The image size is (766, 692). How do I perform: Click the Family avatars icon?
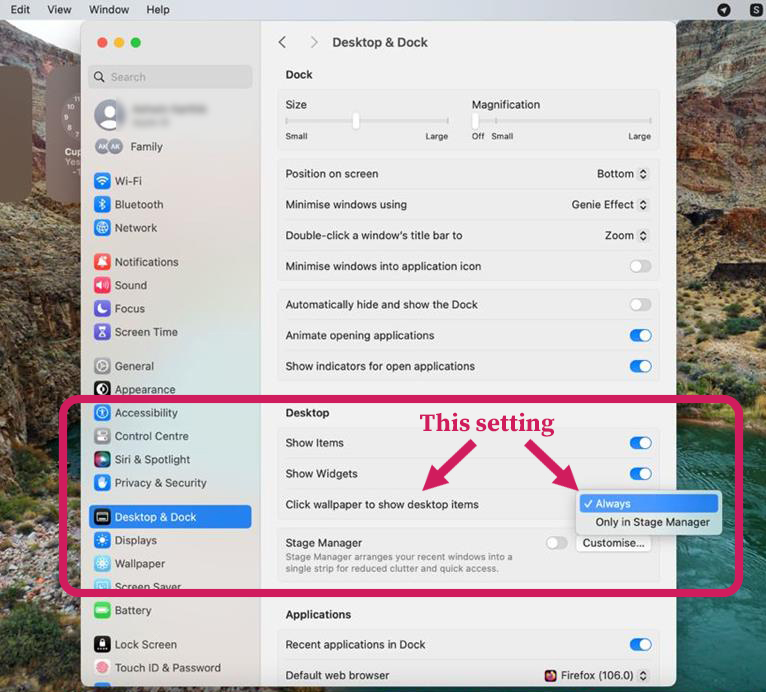coord(108,147)
